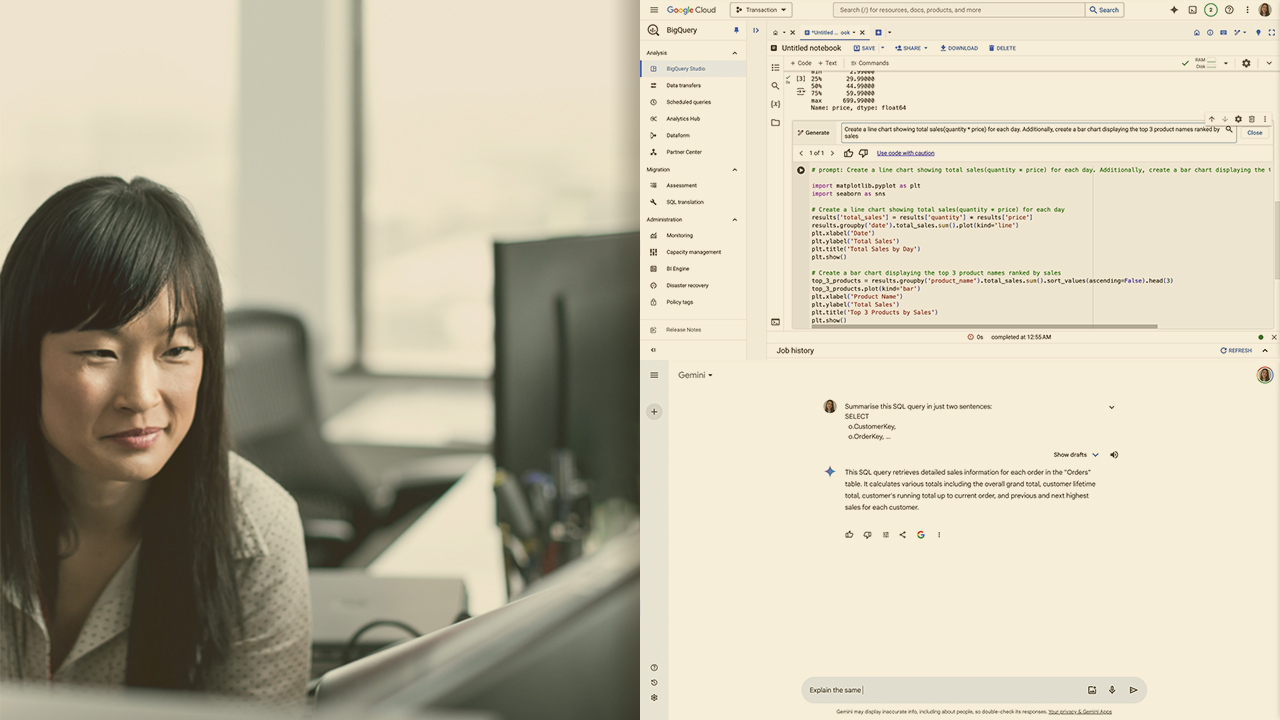
Task: Listen to the Gemini response aloud
Action: [x=1114, y=455]
